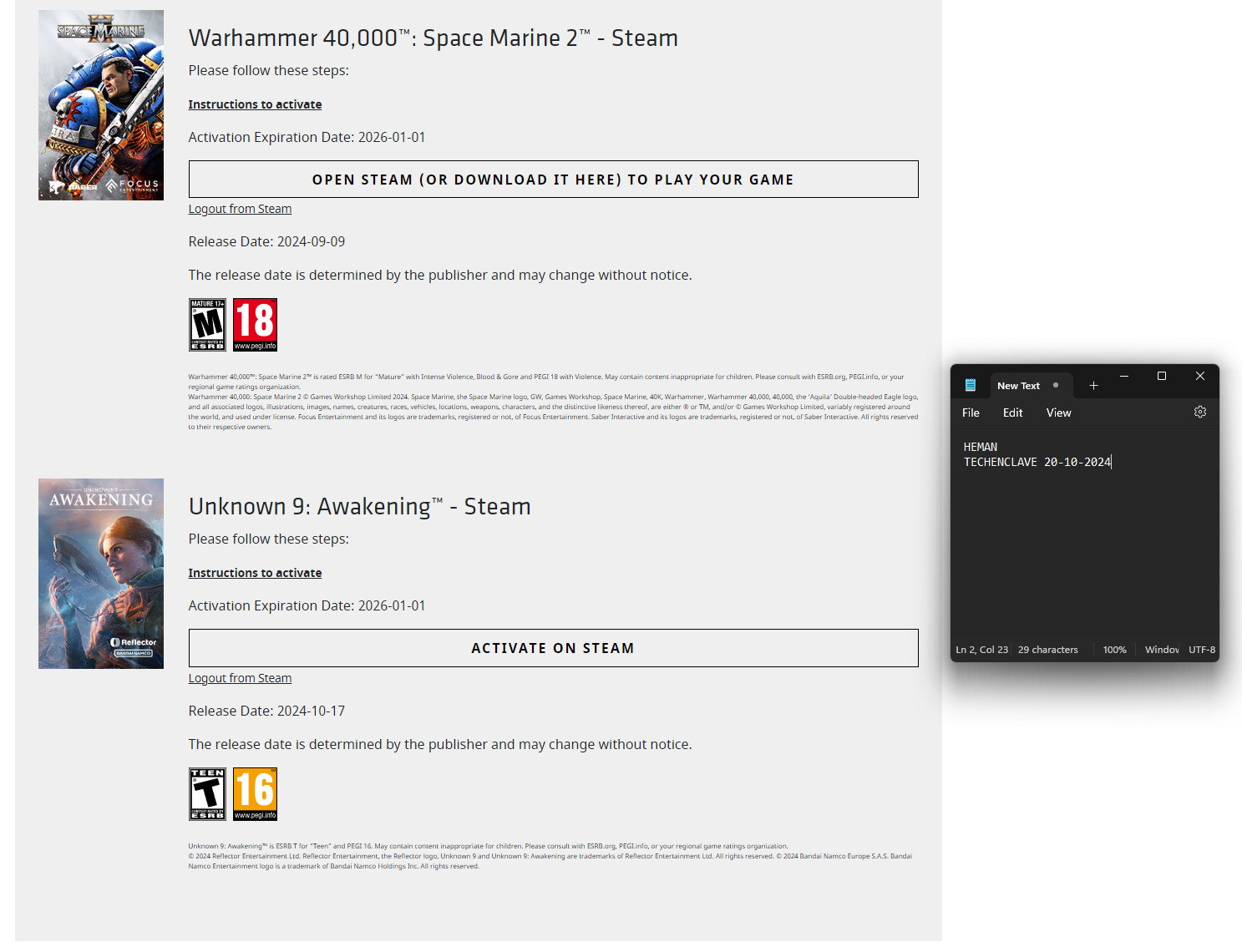Open the File menu in Notepad

click(x=971, y=413)
